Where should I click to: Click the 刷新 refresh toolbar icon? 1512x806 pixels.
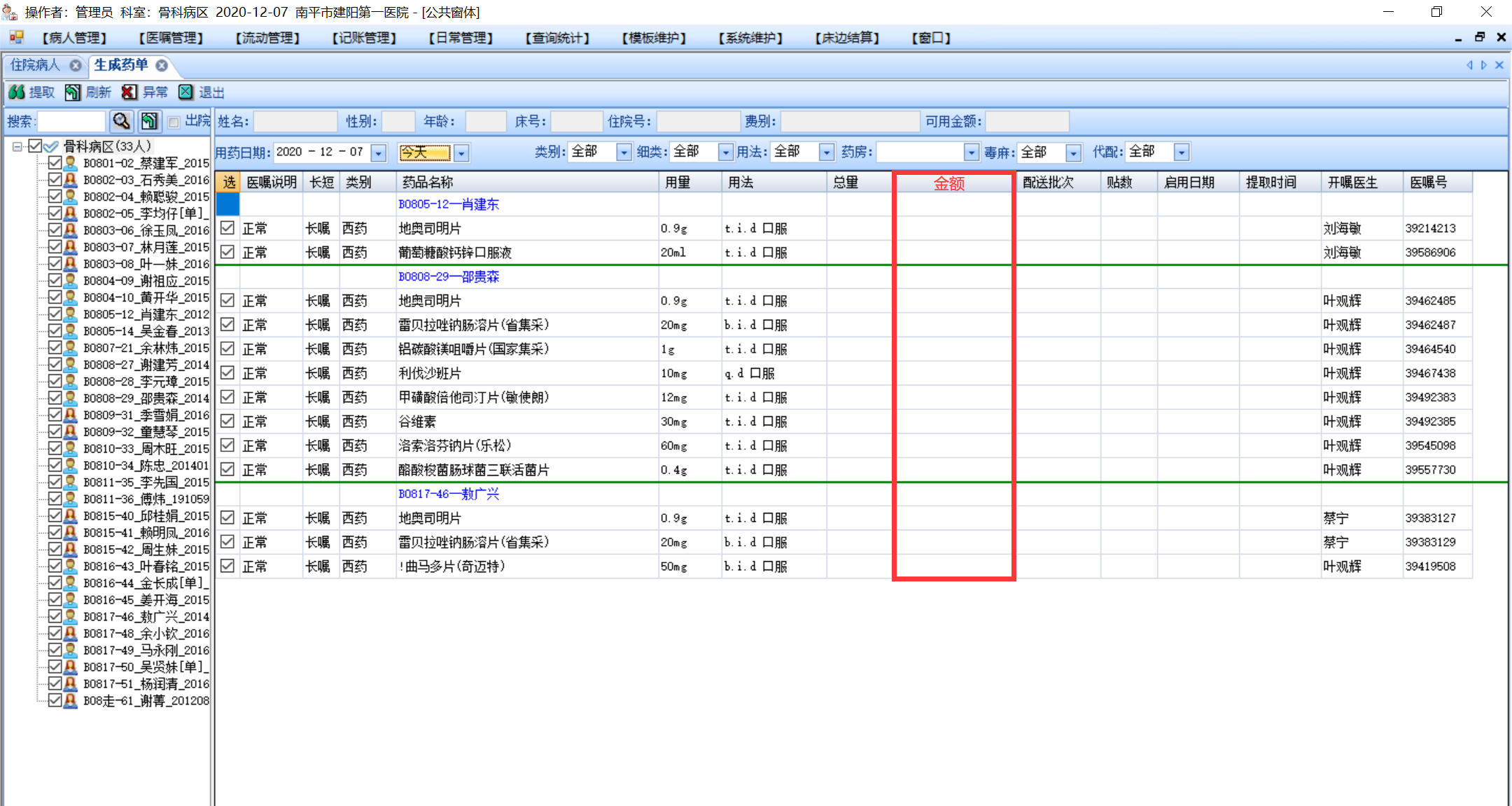pos(73,92)
